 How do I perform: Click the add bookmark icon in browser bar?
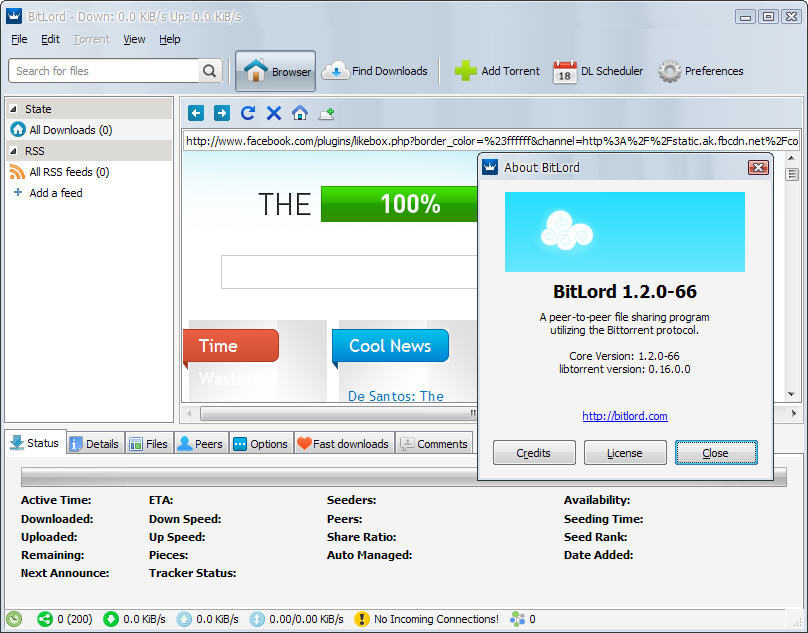[x=326, y=113]
